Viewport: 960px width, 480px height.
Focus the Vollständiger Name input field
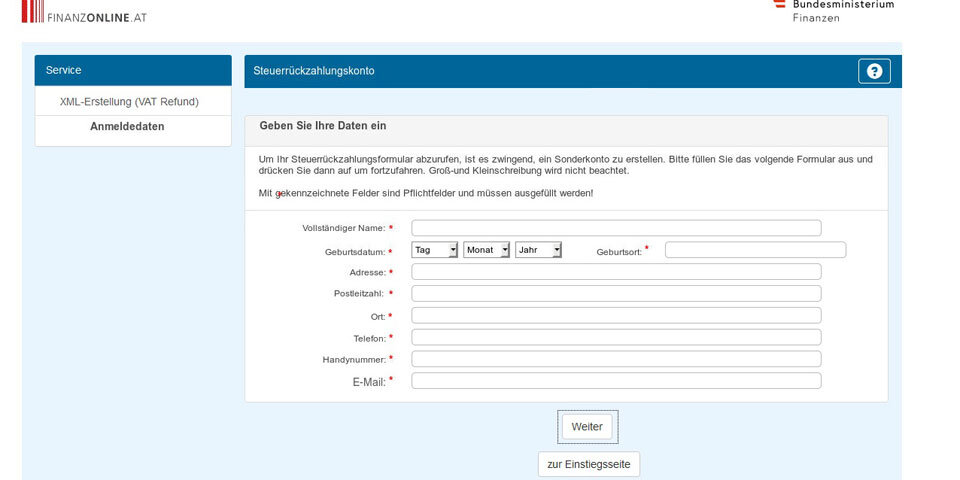click(x=616, y=228)
